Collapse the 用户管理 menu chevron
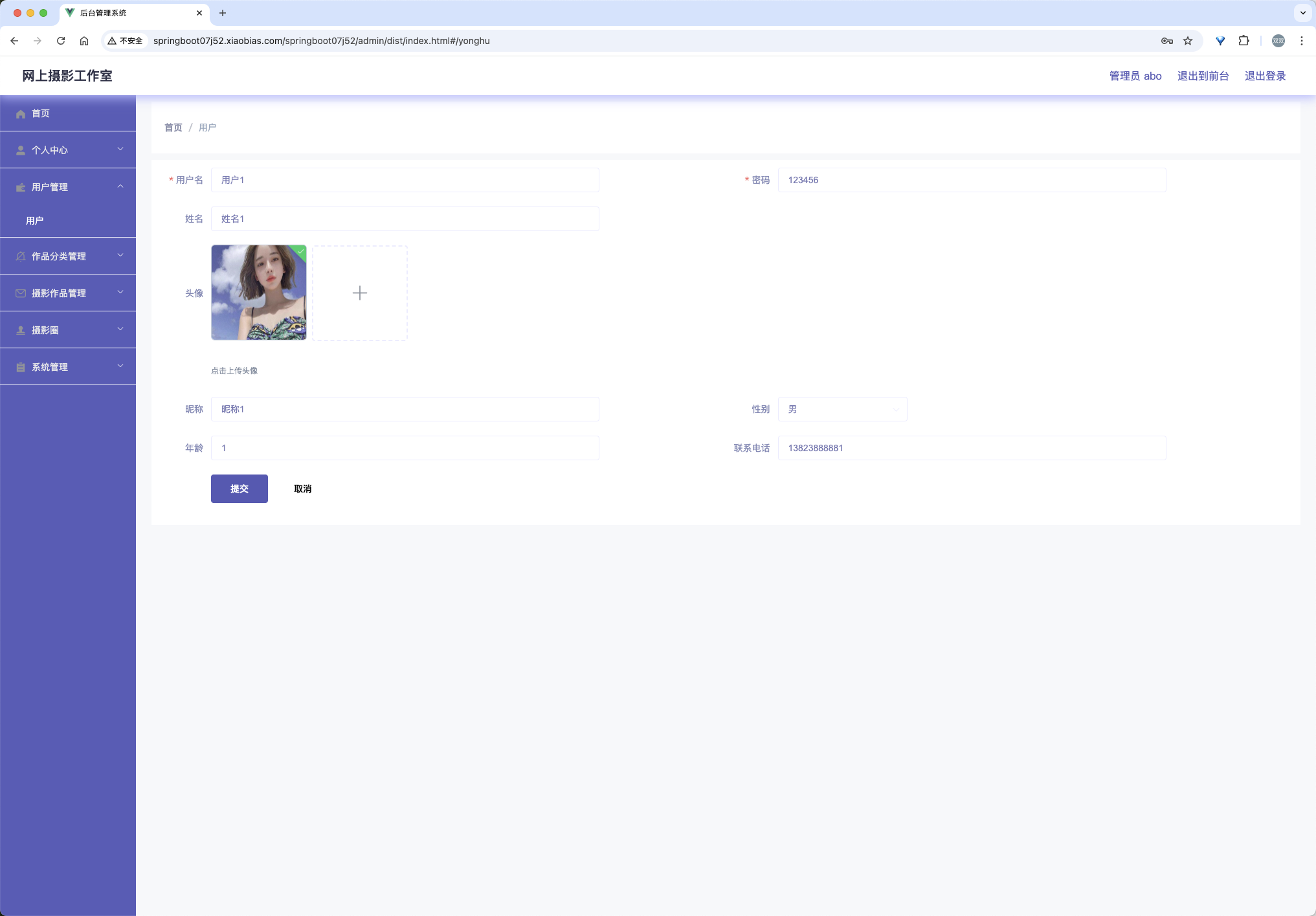Screen dimensions: 1316x916 [120, 186]
